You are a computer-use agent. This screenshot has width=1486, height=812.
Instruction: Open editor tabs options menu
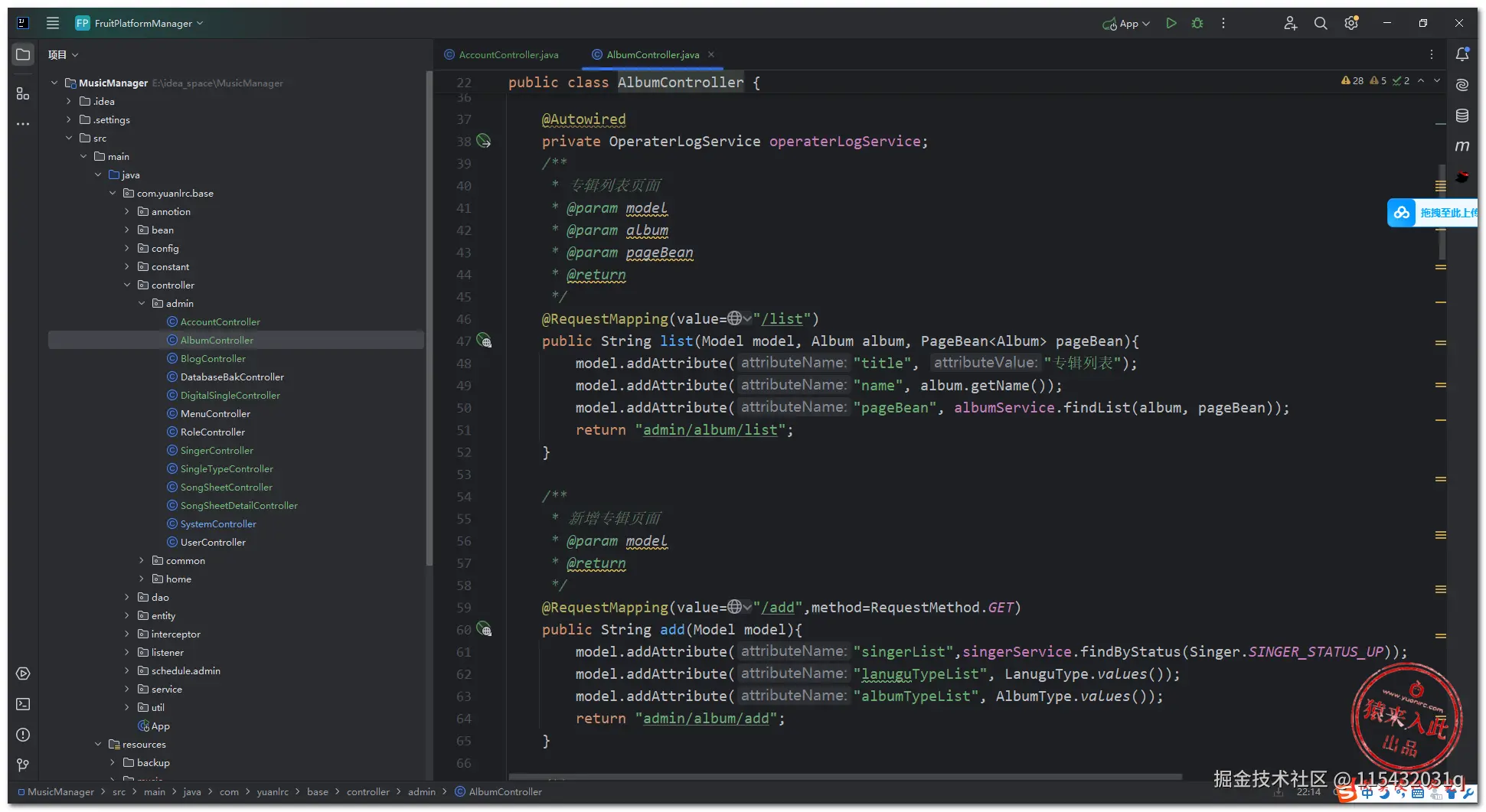point(1431,54)
